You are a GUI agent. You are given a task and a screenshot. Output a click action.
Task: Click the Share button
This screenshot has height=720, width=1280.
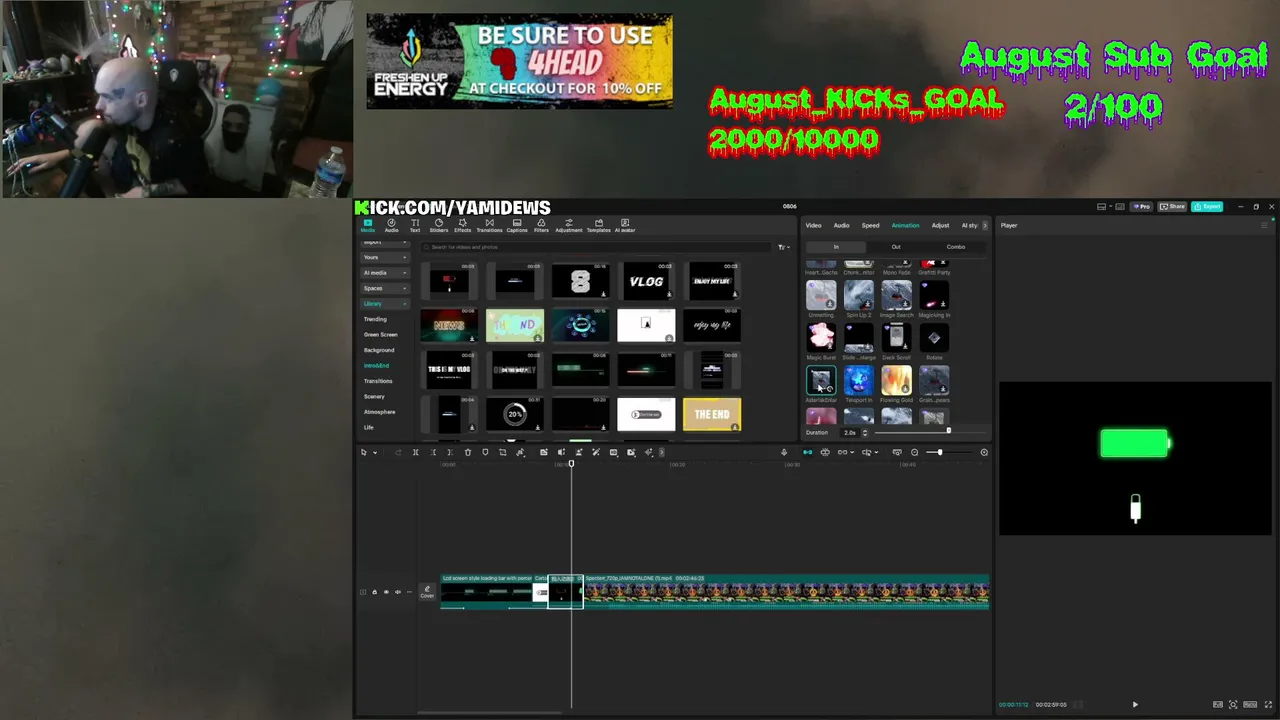click(x=1173, y=207)
